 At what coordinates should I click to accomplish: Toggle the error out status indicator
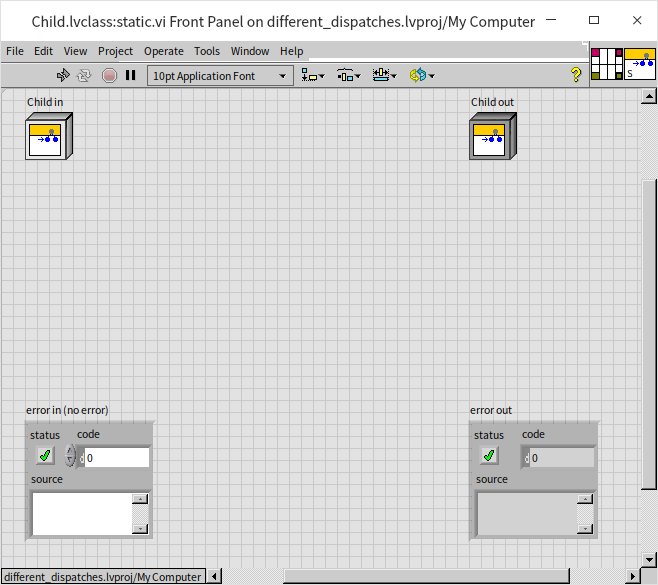point(489,456)
